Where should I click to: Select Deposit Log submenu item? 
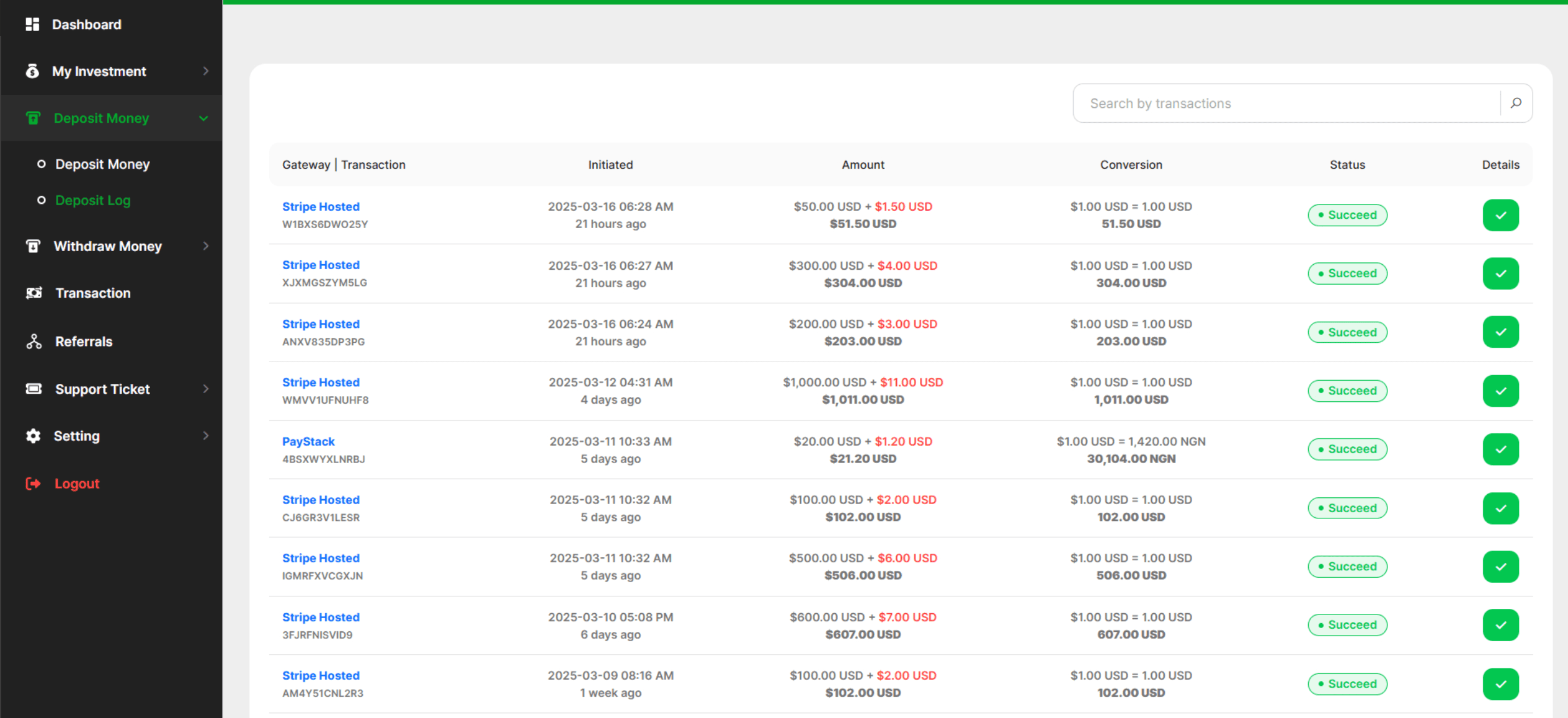pyautogui.click(x=92, y=200)
